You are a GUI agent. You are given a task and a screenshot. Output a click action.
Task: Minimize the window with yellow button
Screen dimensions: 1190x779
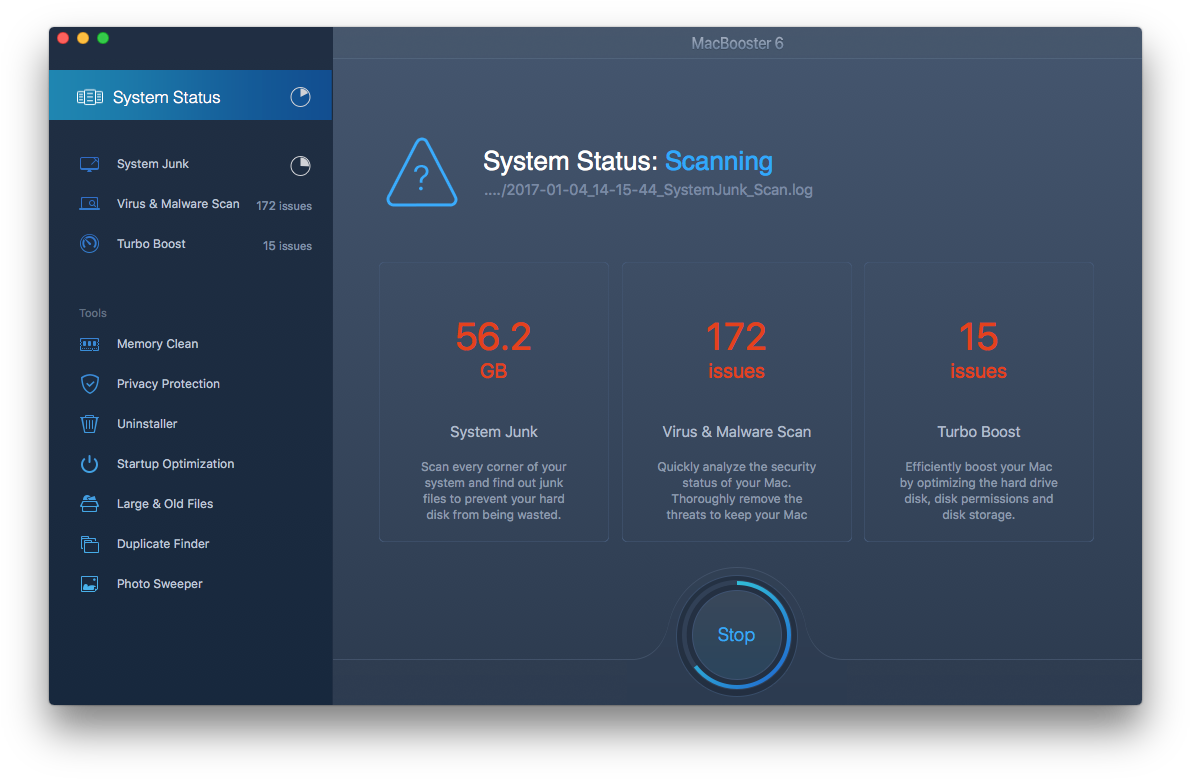83,38
